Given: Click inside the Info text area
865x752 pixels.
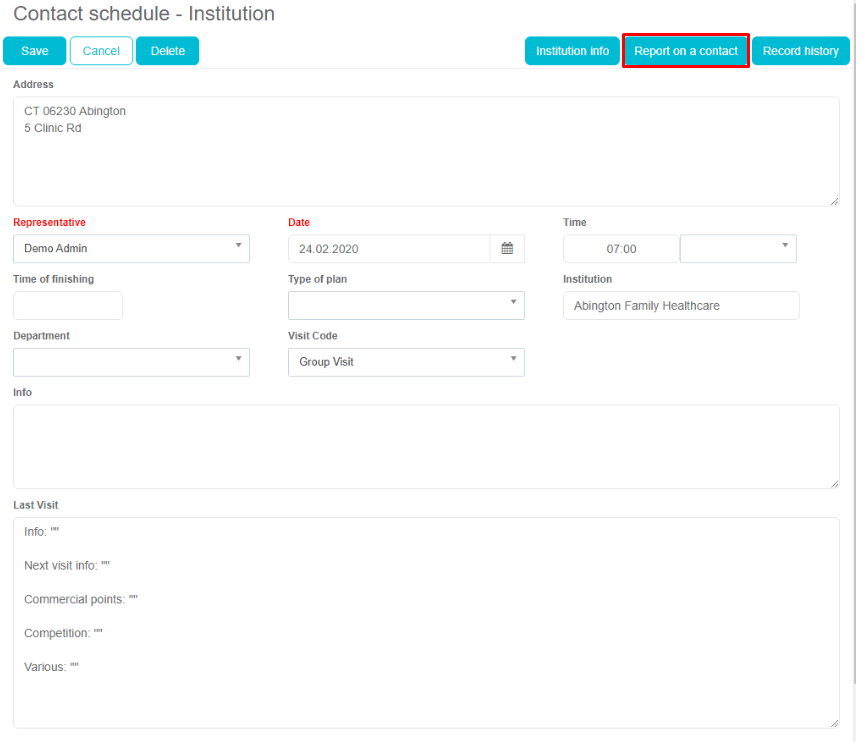Looking at the screenshot, I should (426, 447).
